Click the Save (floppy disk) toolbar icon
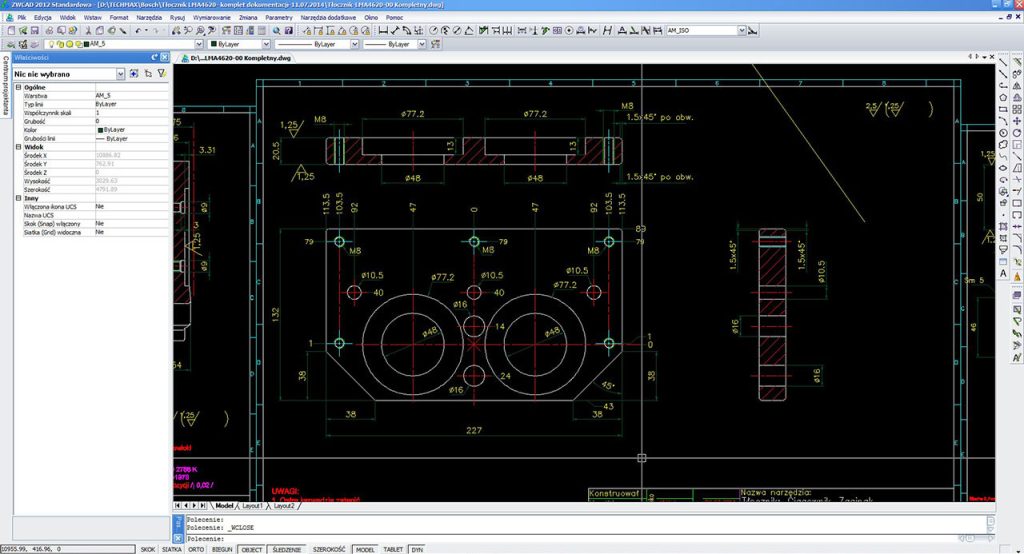This screenshot has width=1024, height=554. click(35, 31)
